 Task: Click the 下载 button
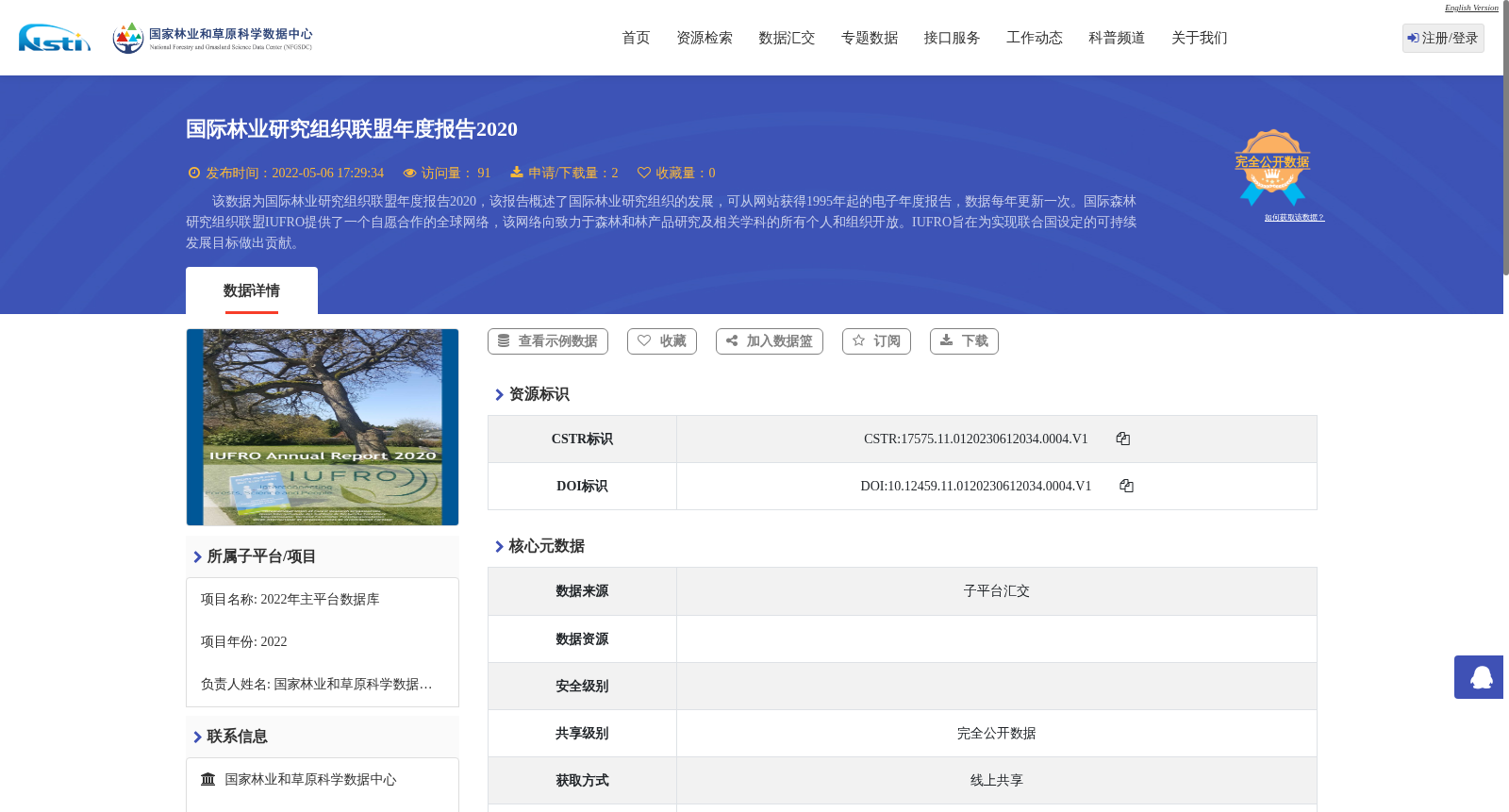point(964,341)
